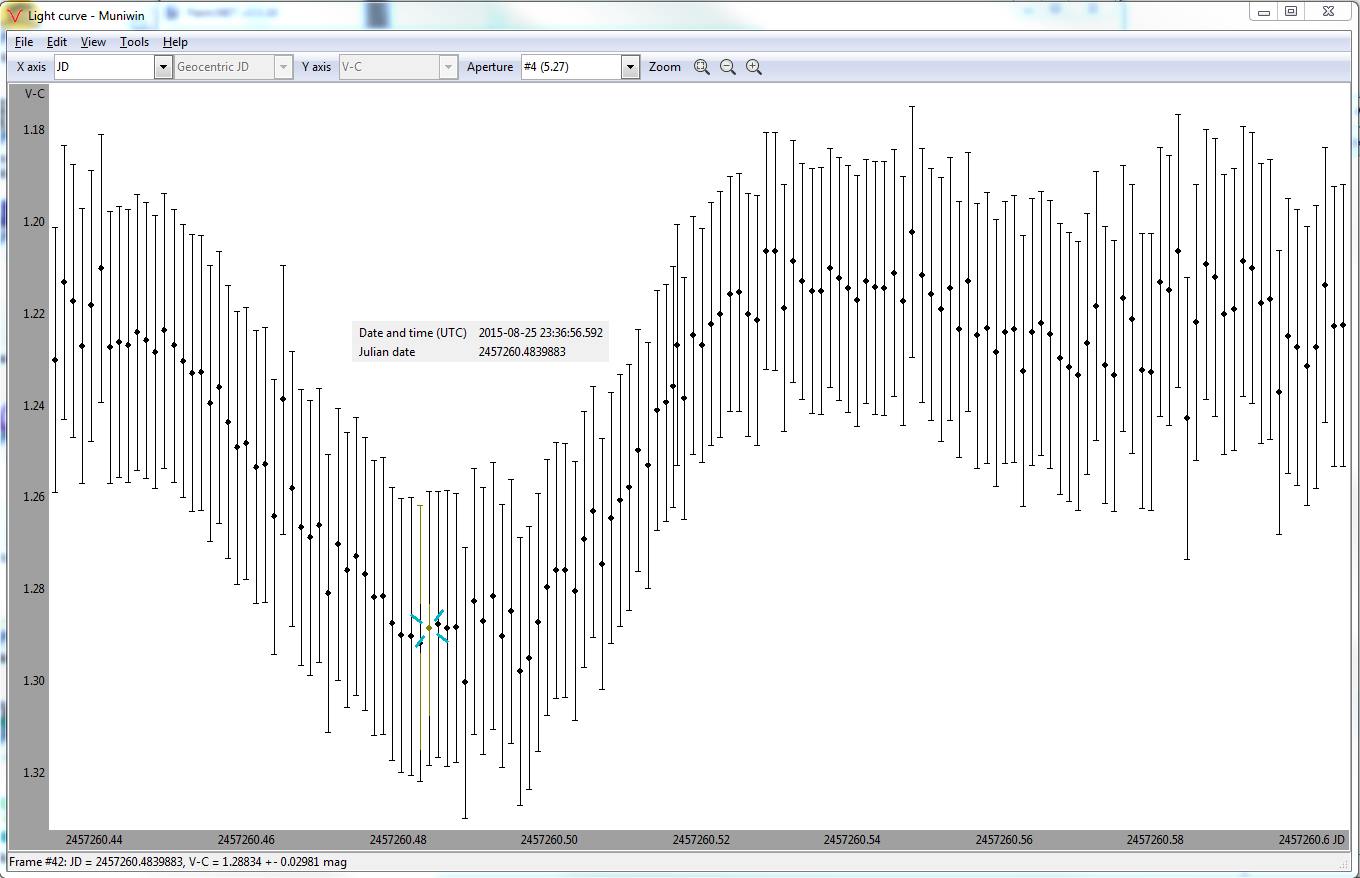The height and width of the screenshot is (878, 1360).
Task: Click the status bar frame information text
Action: pos(178,861)
